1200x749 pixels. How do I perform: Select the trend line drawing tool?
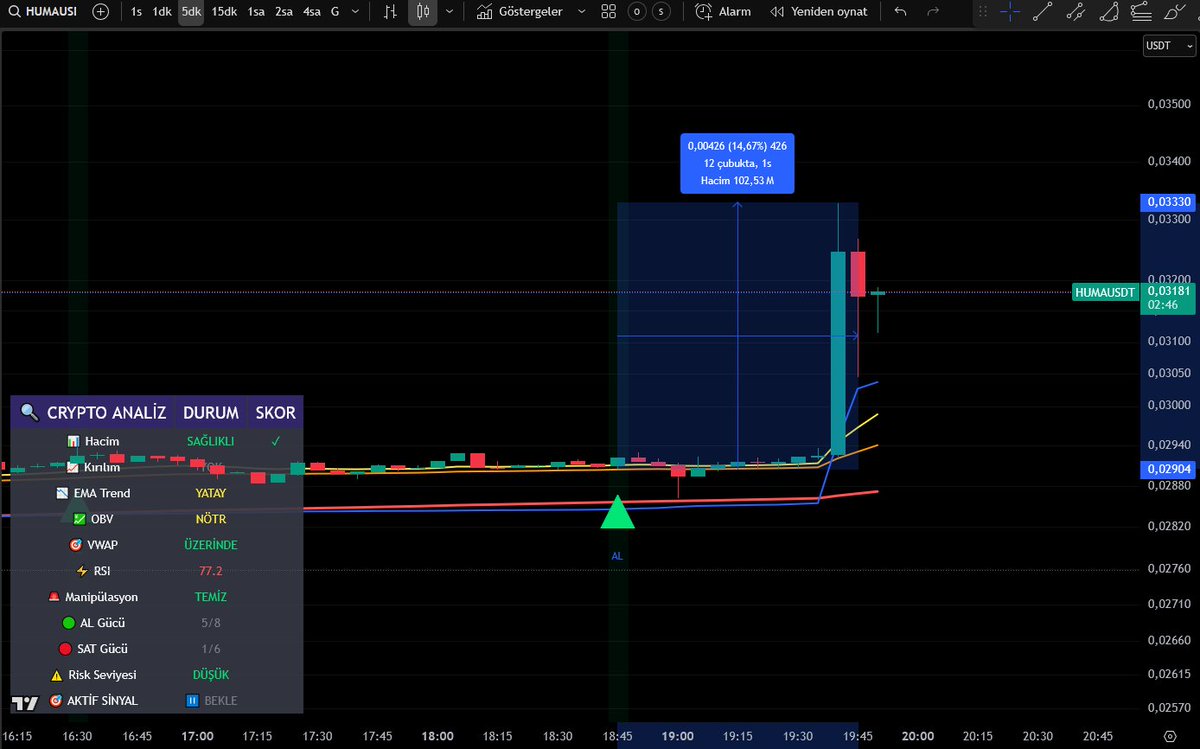coord(1042,12)
